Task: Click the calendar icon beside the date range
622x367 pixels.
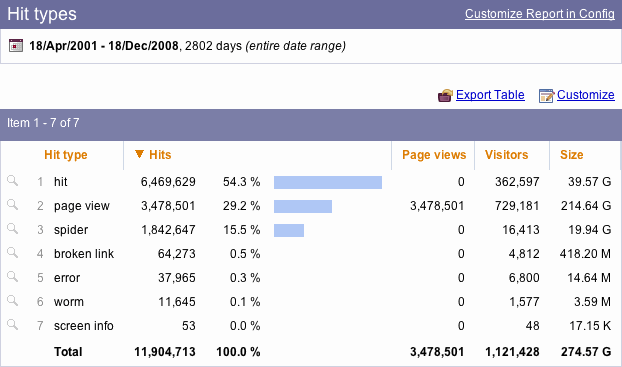Action: pos(16,46)
